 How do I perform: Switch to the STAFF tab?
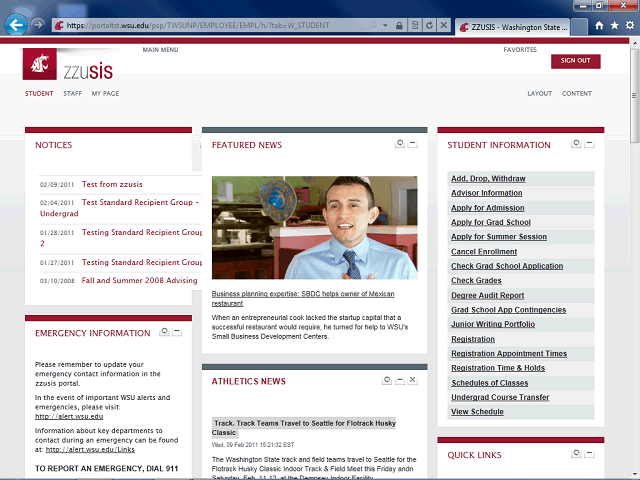(73, 93)
